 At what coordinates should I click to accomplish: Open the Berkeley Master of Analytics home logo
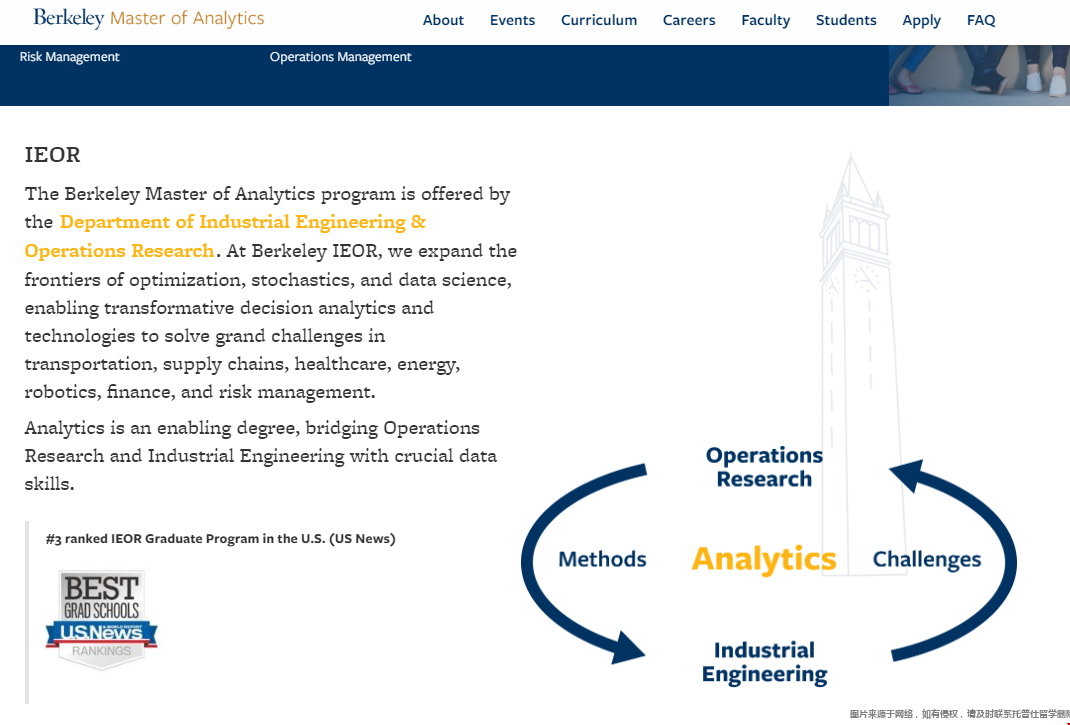pos(149,18)
